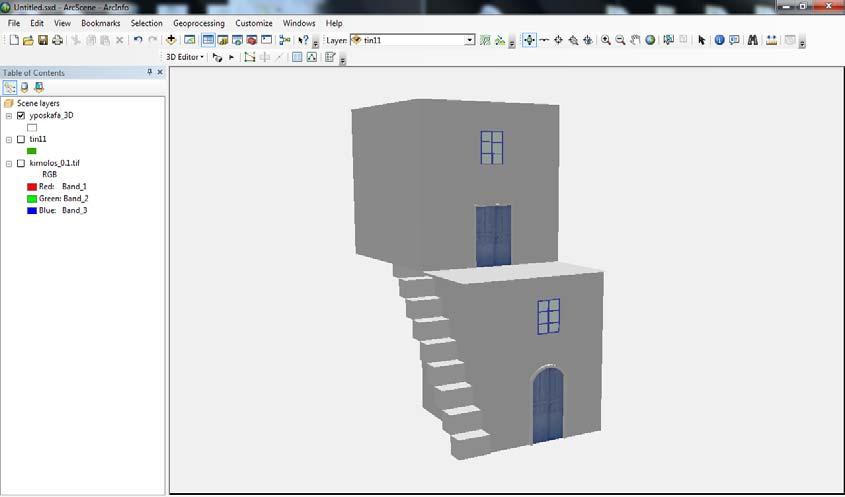Select the Zoom to Target tool
The image size is (845, 497).
[x=573, y=40]
